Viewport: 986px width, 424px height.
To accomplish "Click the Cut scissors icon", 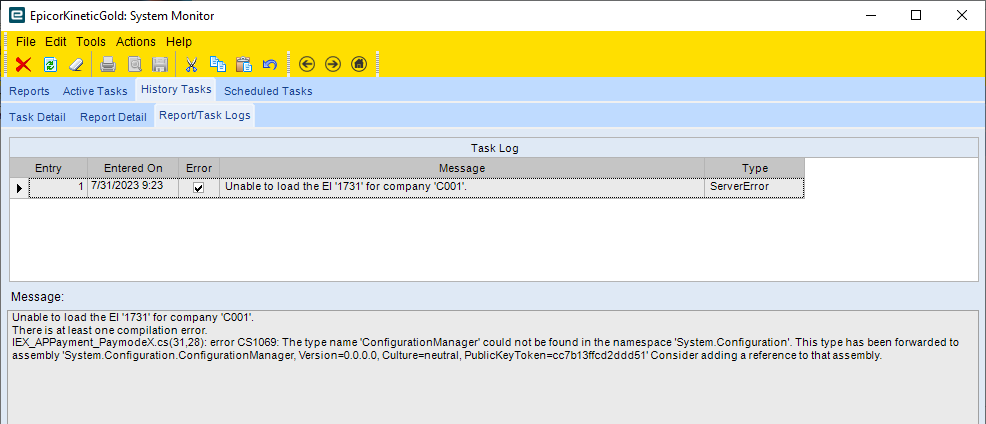I will 192,64.
